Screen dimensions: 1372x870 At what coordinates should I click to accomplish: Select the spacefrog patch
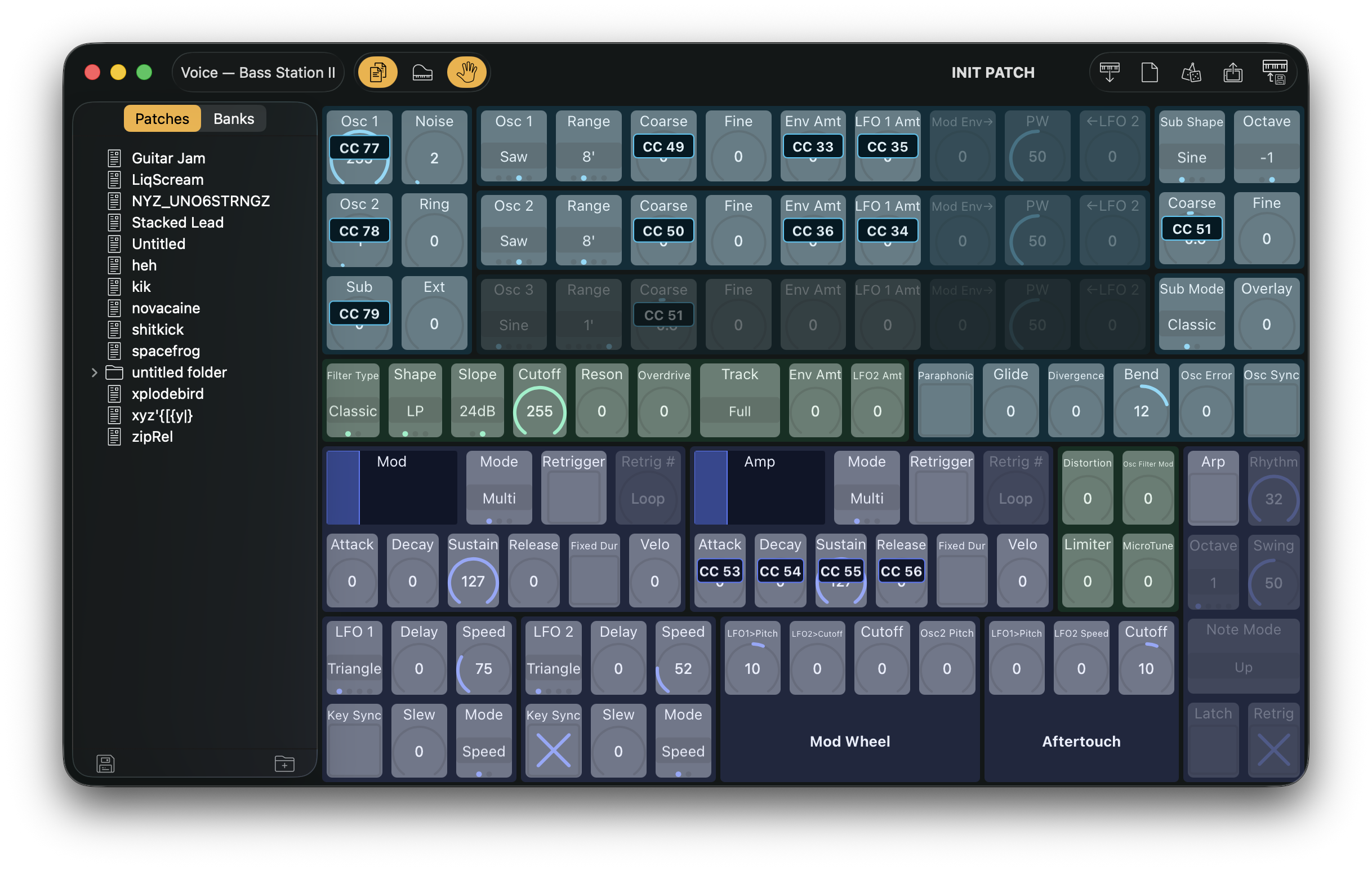[x=166, y=350]
